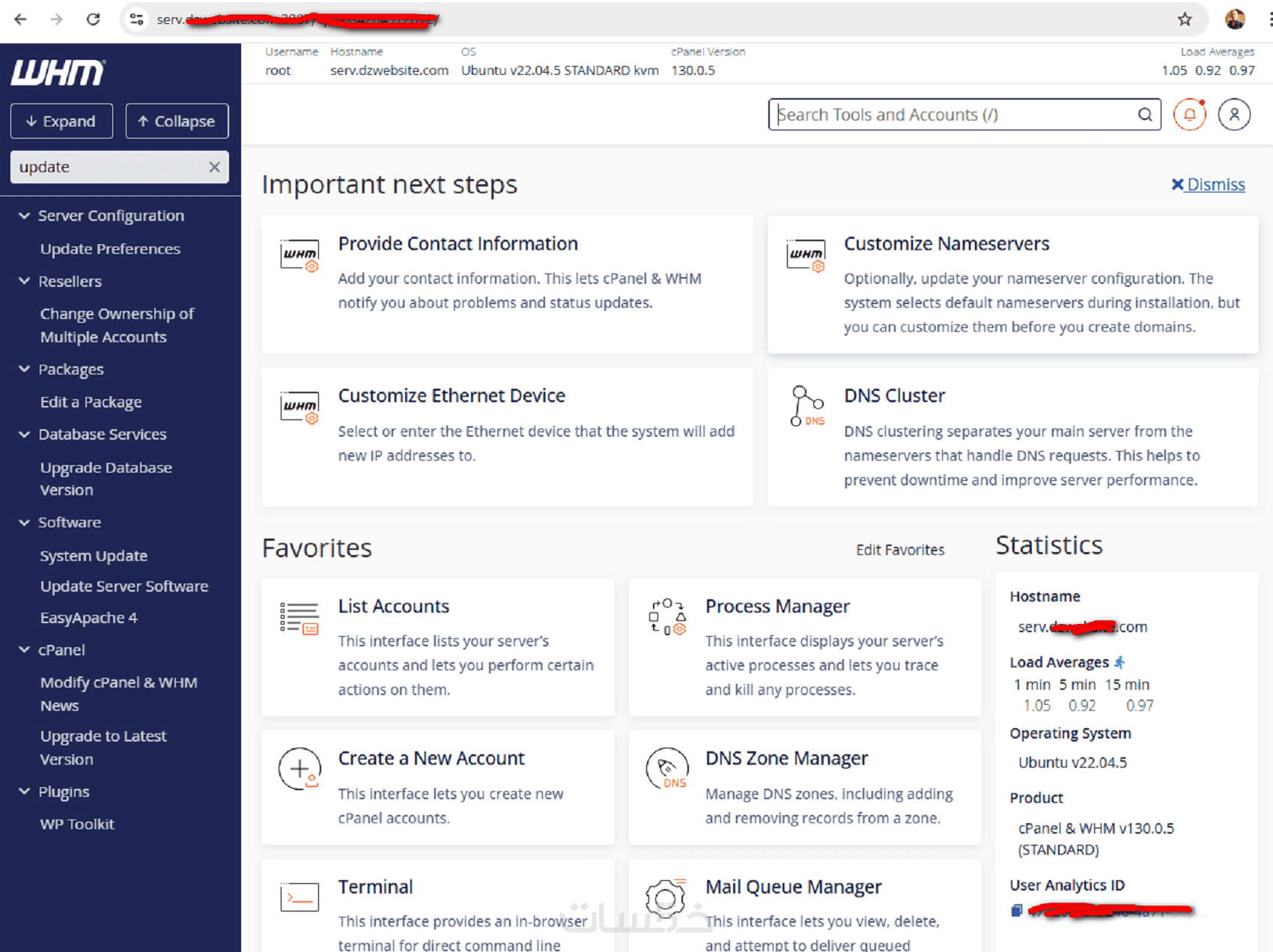This screenshot has height=952, width=1273.
Task: Click the List Accounts icon
Action: 300,619
